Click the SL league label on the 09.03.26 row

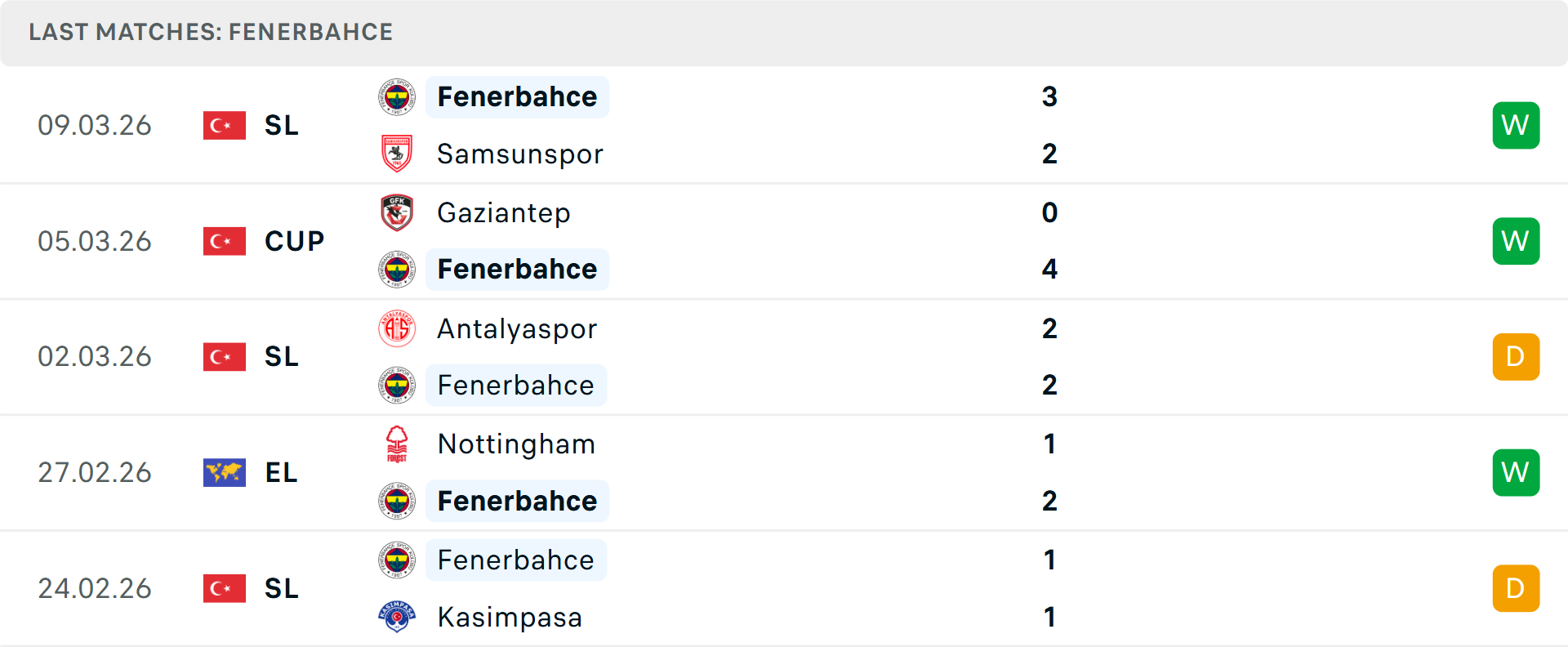(281, 125)
